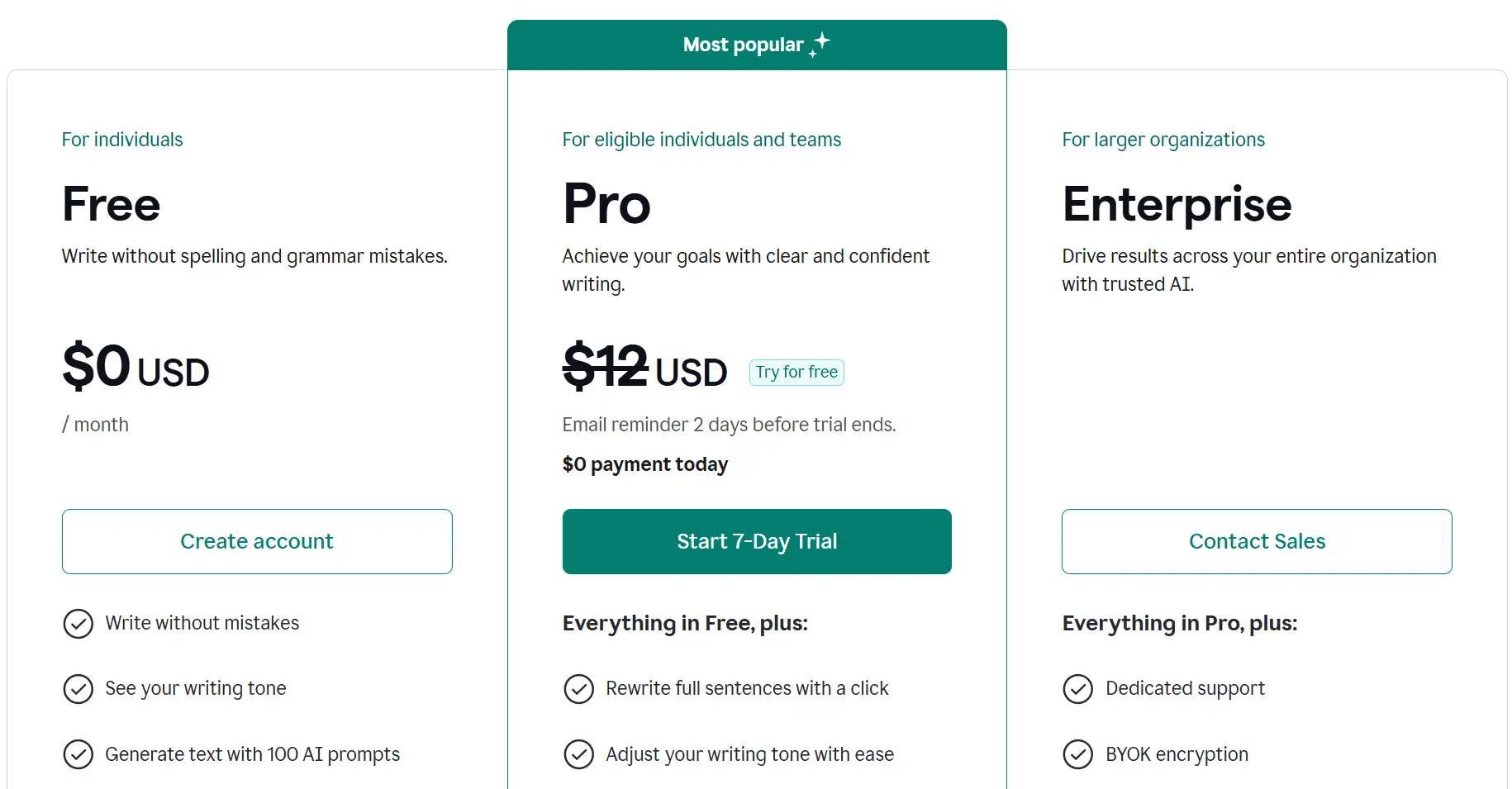Image resolution: width=1512 pixels, height=789 pixels.
Task: Start the 7-Day Trial for Pro
Action: point(757,541)
